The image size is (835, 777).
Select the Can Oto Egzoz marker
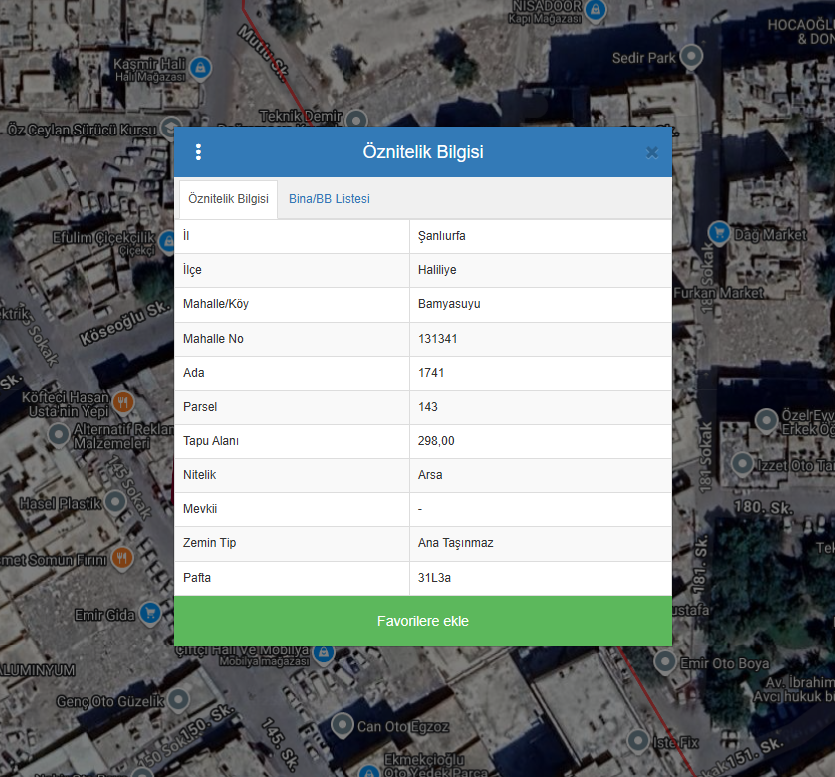[x=342, y=724]
